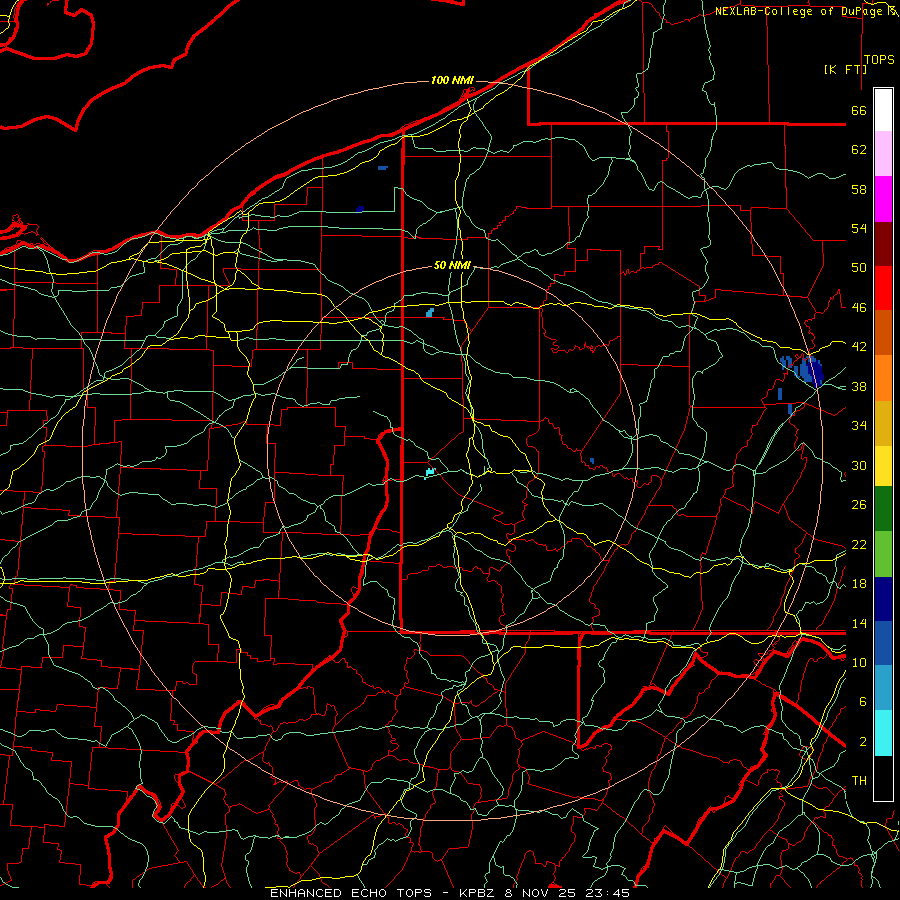This screenshot has width=900, height=900.
Task: Click the cyan legend swatch near 2
Action: 883,732
